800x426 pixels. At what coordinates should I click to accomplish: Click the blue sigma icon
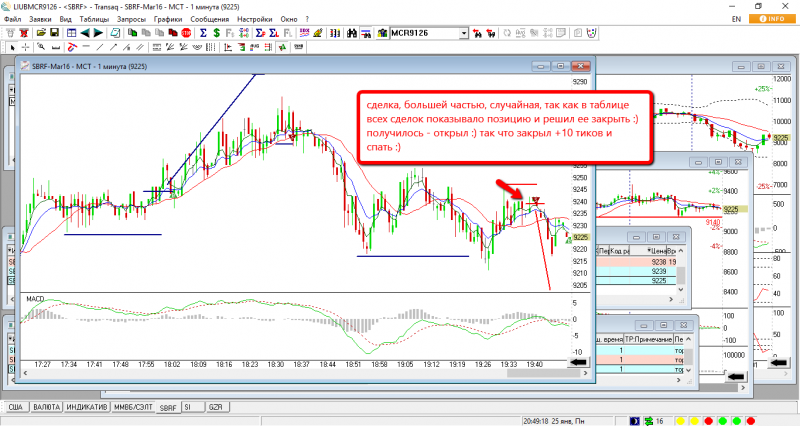203,33
